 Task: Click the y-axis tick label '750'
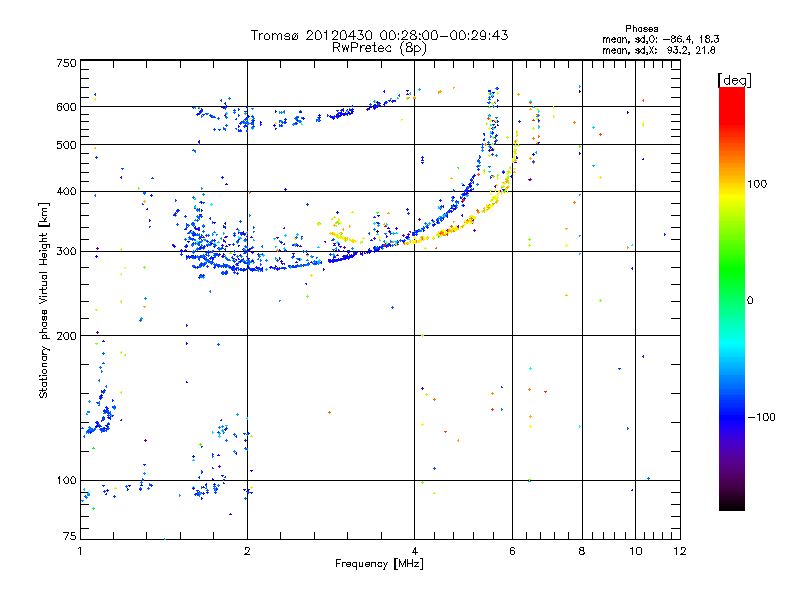pyautogui.click(x=67, y=63)
